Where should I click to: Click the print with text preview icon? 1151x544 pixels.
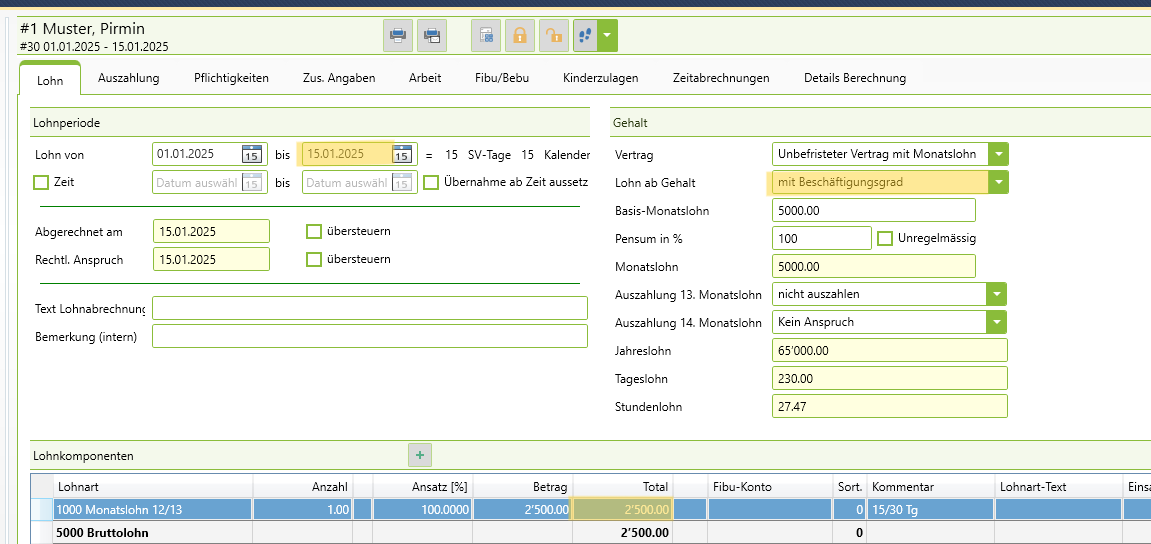pyautogui.click(x=432, y=36)
